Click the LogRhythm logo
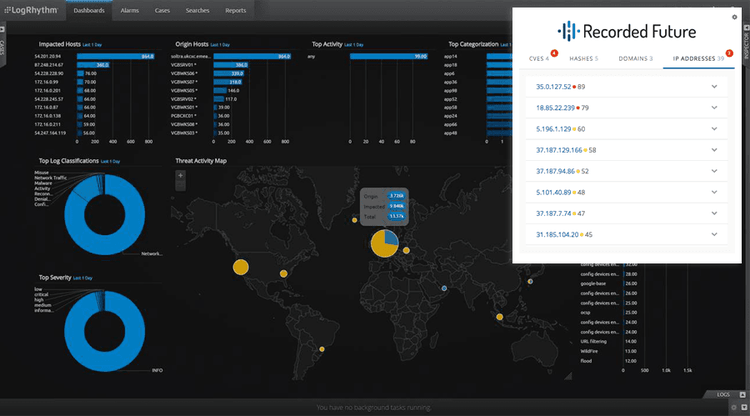The width and height of the screenshot is (750, 416). (x=31, y=10)
